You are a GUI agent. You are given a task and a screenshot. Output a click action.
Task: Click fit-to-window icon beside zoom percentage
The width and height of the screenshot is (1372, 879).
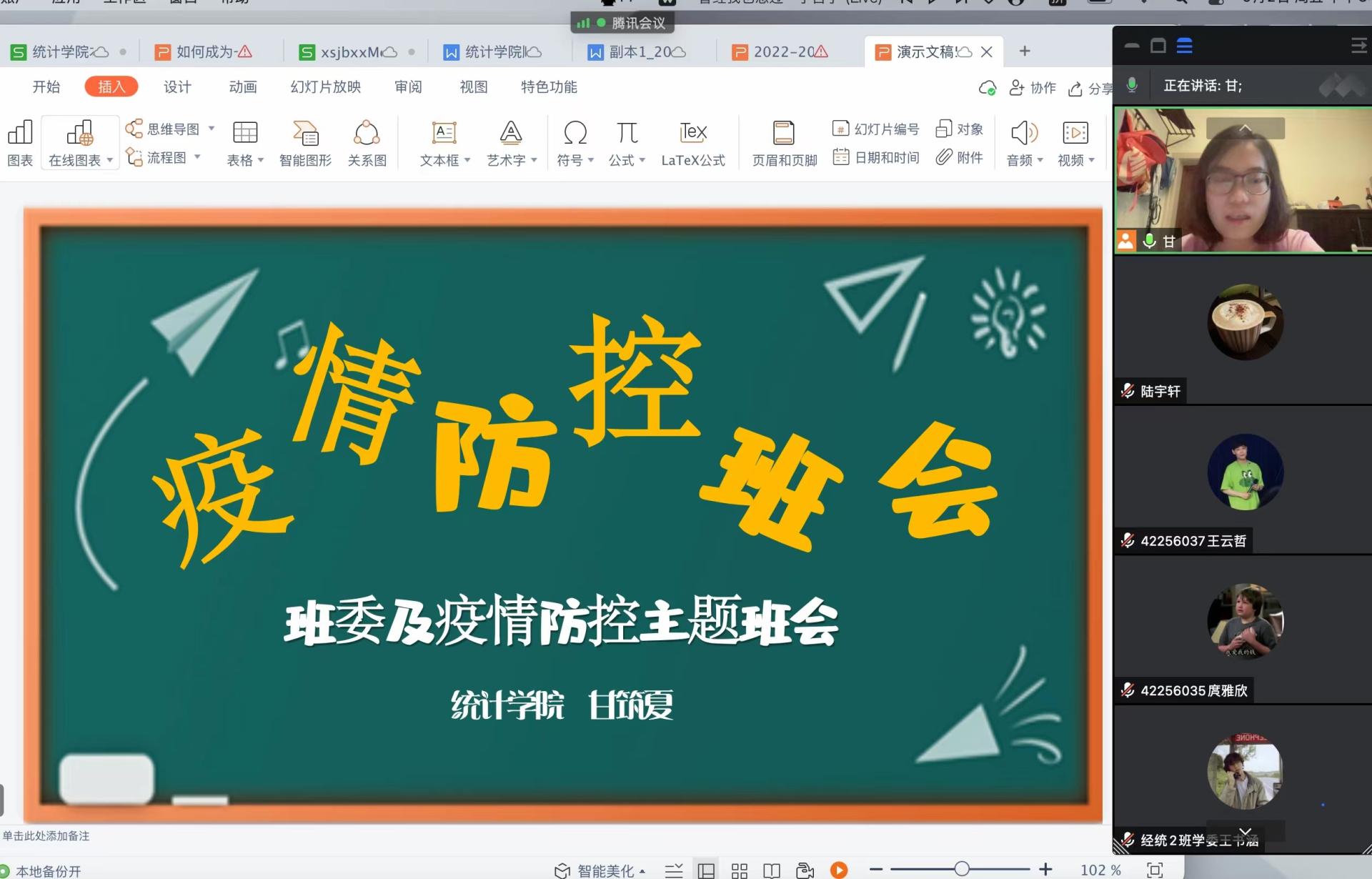[1155, 870]
